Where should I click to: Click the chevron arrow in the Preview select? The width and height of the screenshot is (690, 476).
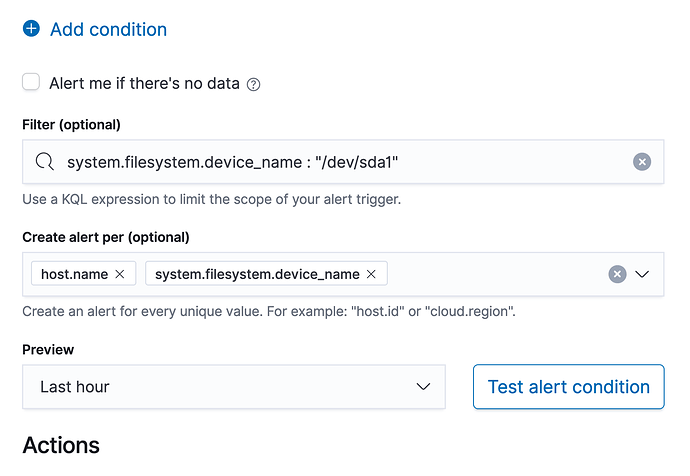click(x=423, y=386)
